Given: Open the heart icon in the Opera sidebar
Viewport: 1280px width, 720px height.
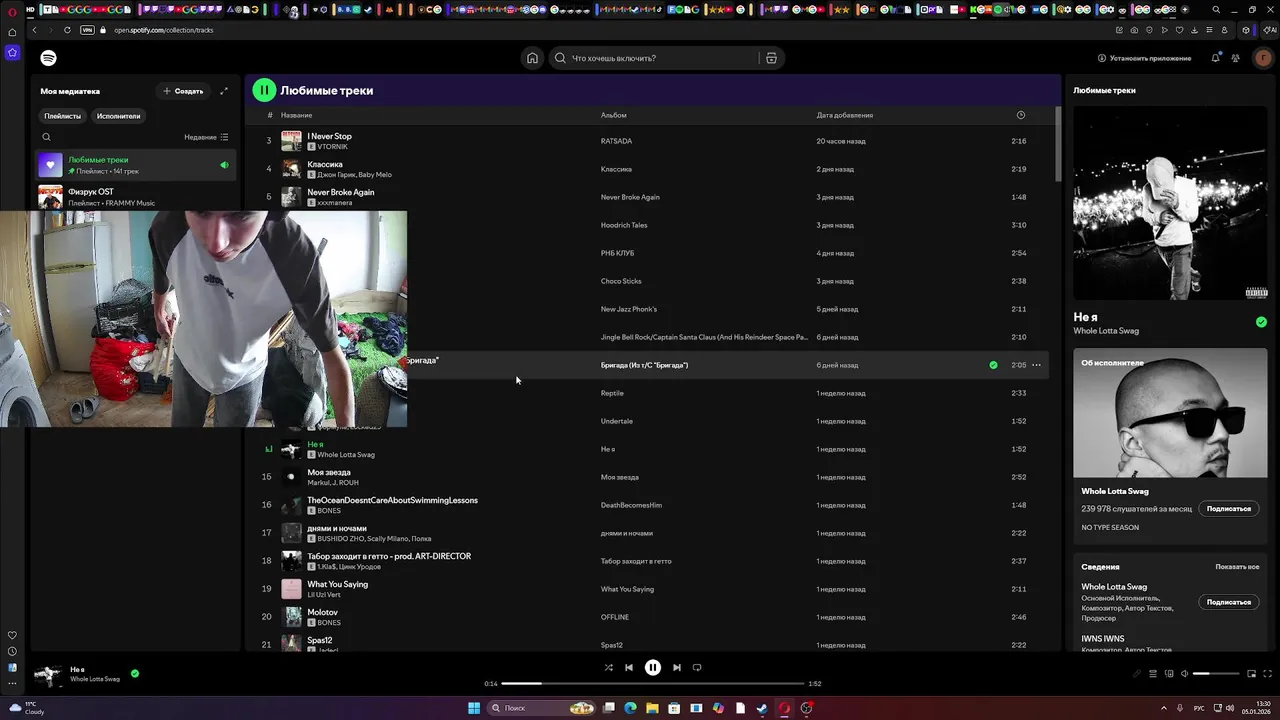Looking at the screenshot, I should pos(12,635).
